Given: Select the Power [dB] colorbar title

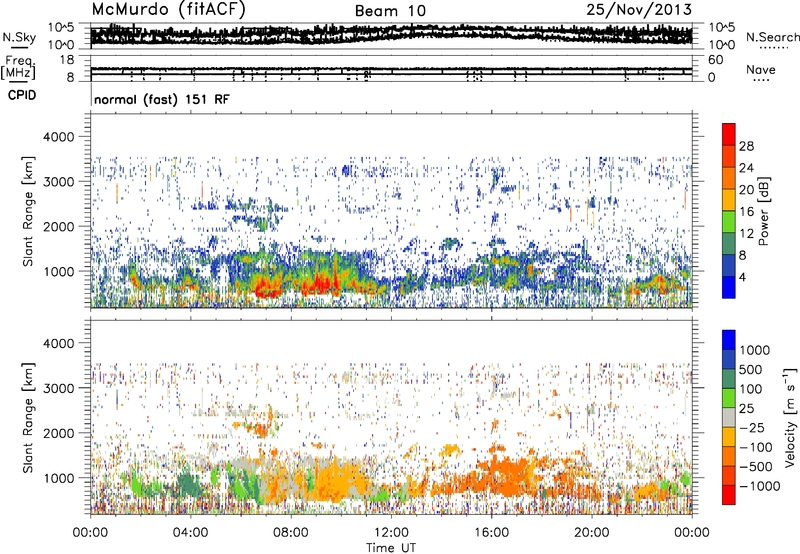Looking at the screenshot, I should (x=764, y=211).
